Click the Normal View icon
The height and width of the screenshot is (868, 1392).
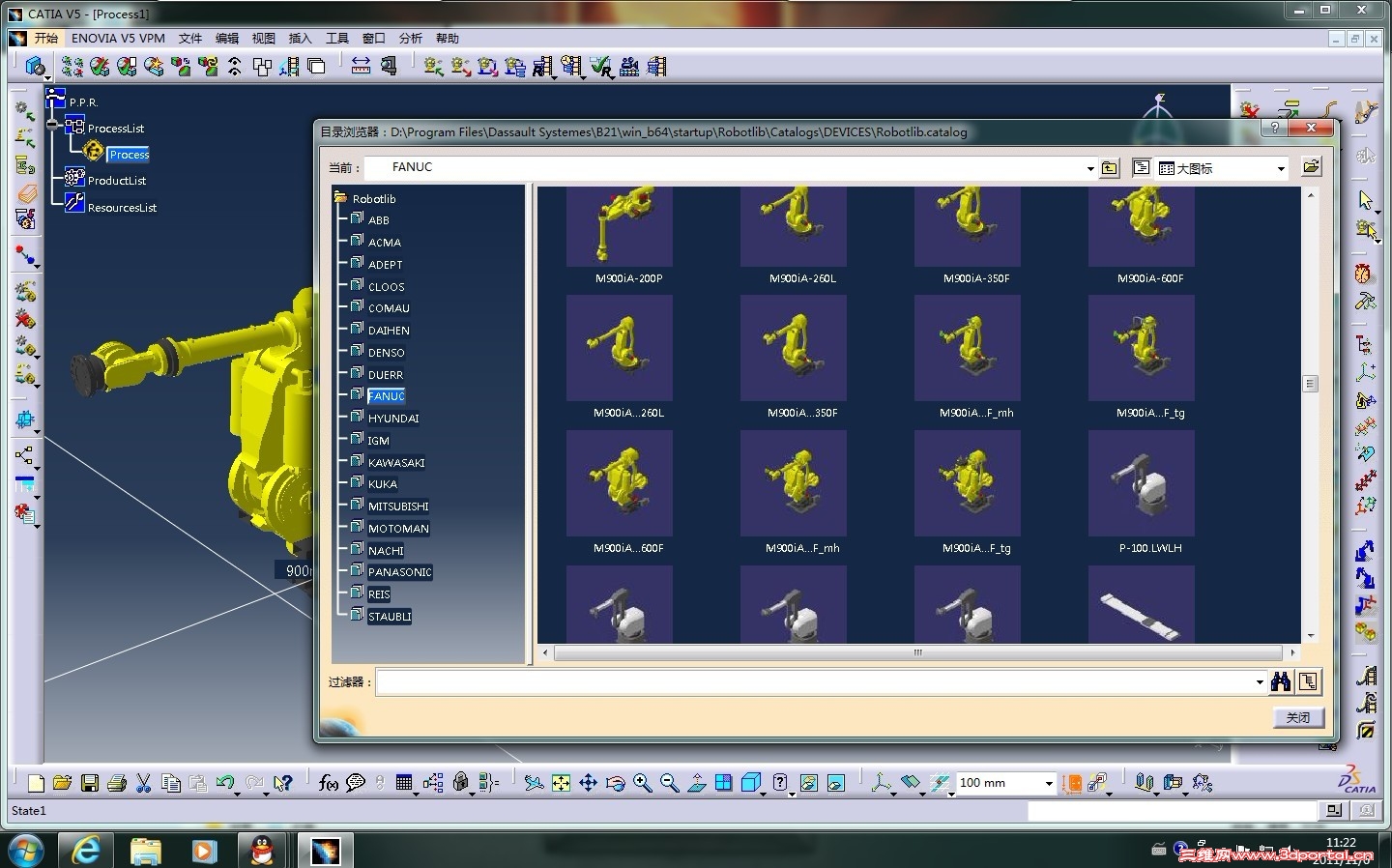pyautogui.click(x=696, y=783)
